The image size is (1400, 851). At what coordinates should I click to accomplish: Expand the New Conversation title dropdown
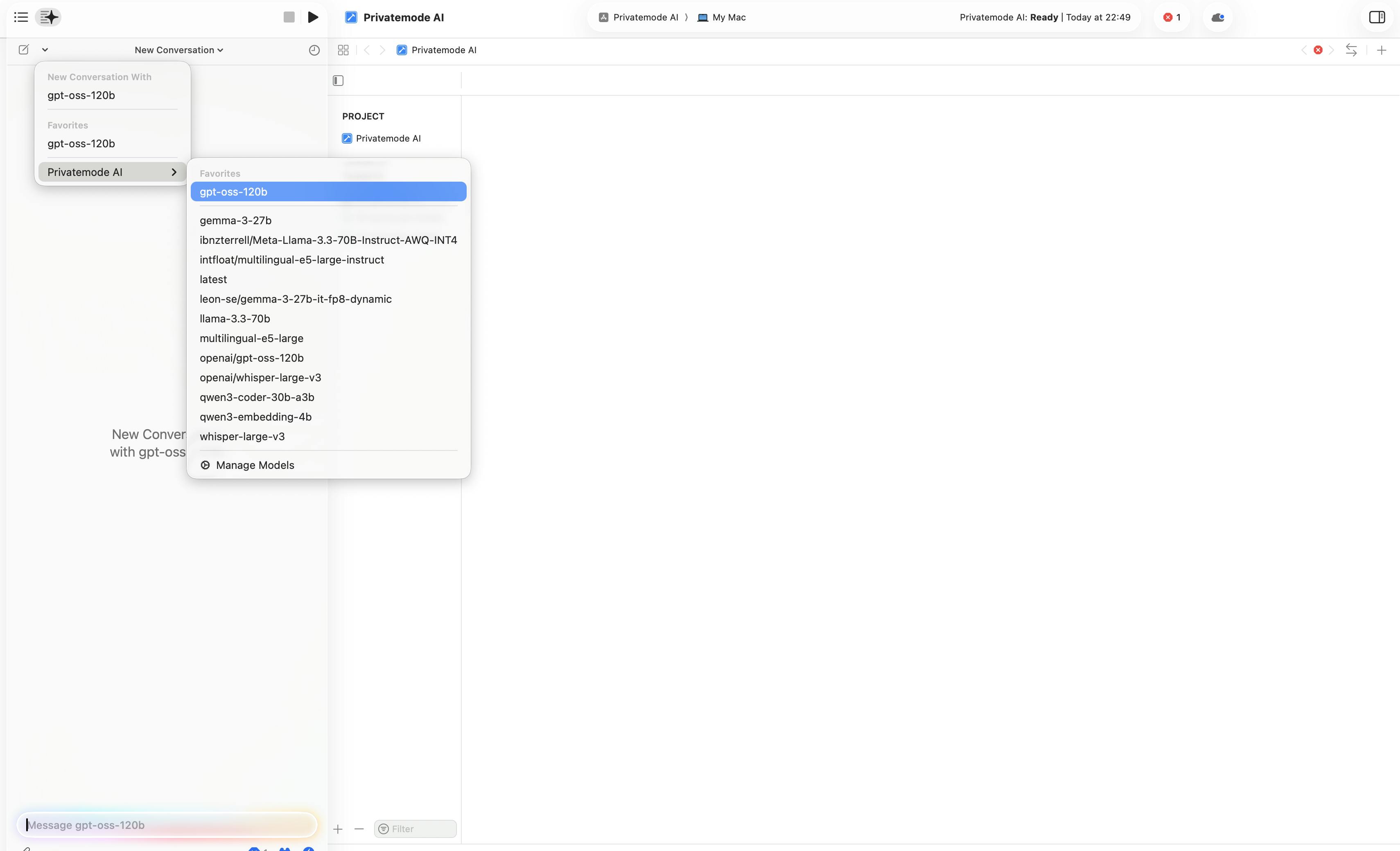(178, 50)
